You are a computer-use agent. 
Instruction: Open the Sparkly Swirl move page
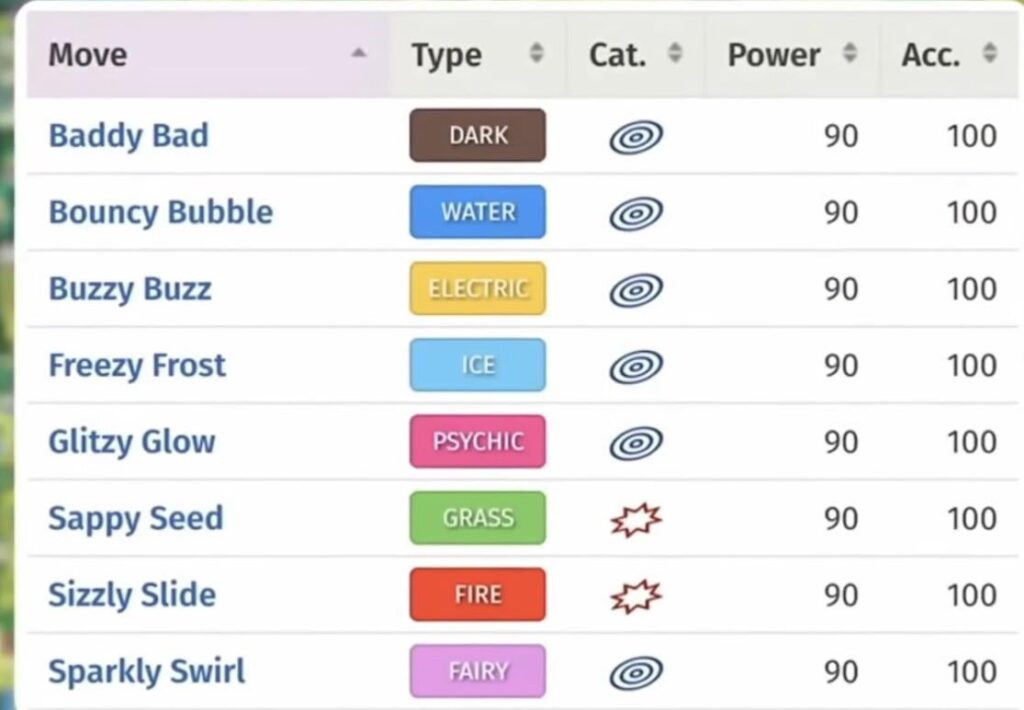[146, 671]
